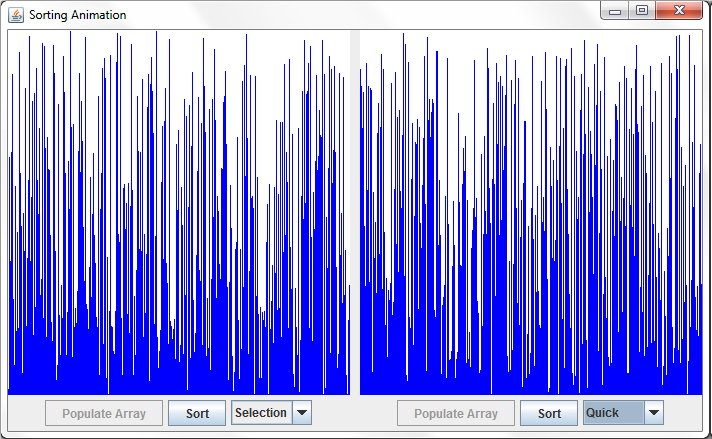
Task: Click the left bar chart panel
Action: click(179, 212)
